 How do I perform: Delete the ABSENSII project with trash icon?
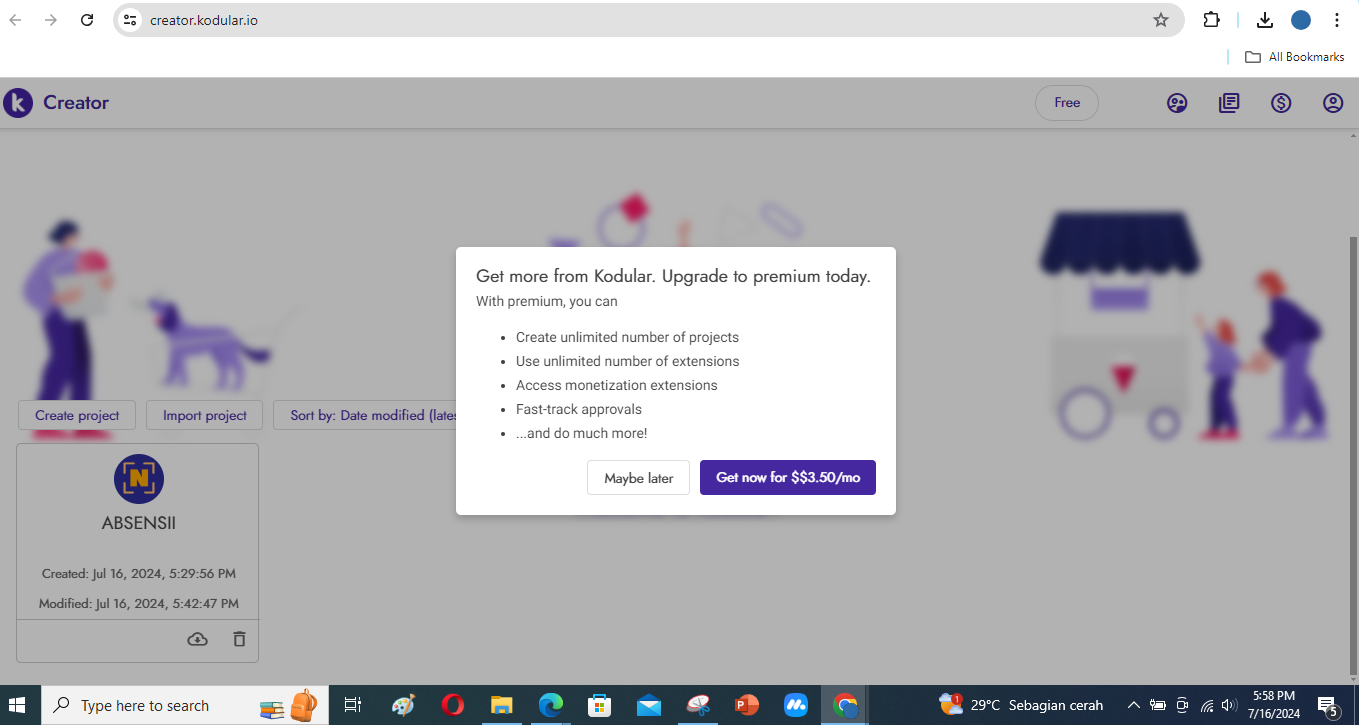coord(239,639)
